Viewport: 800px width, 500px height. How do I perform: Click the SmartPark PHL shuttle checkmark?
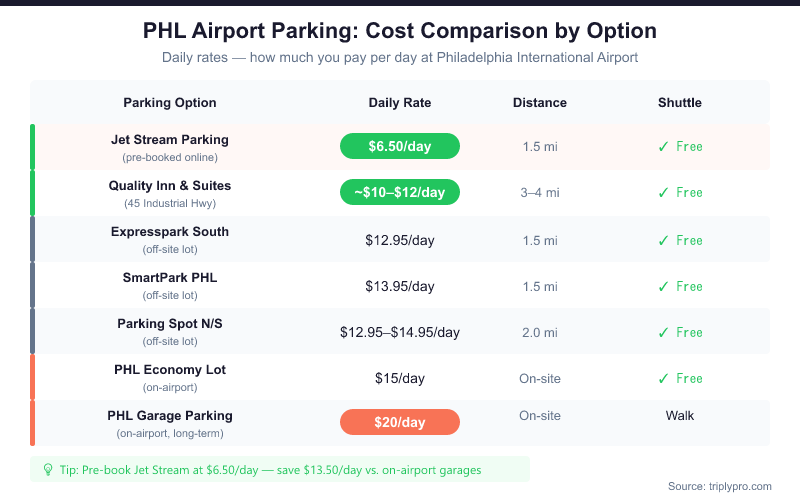663,286
